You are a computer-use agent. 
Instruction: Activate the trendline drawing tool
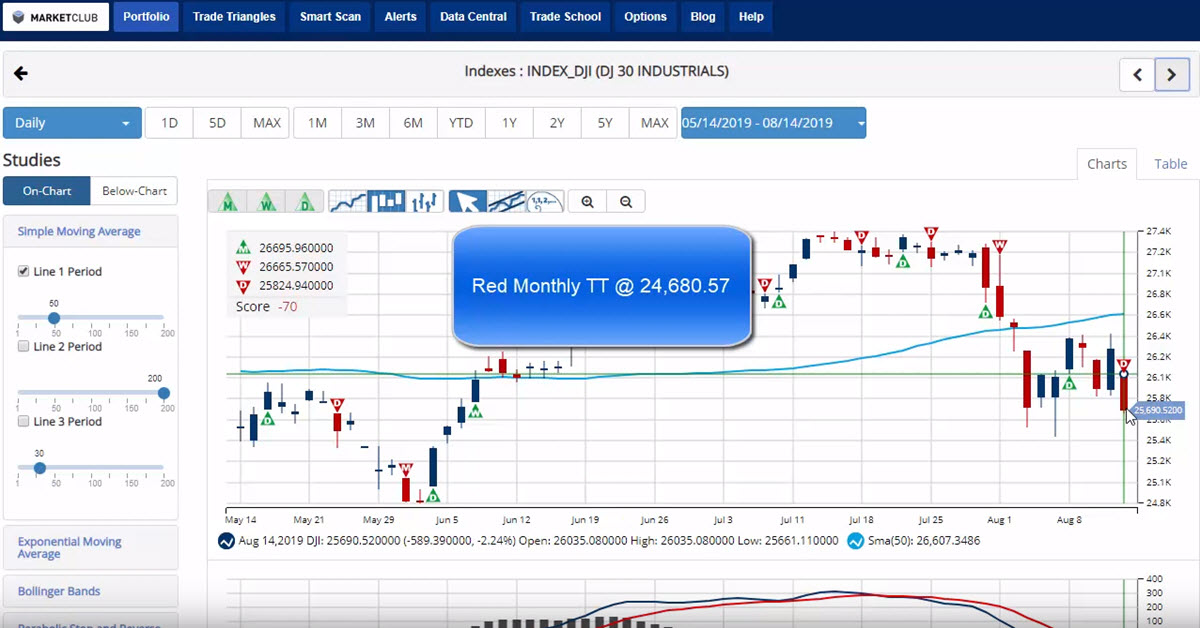[506, 200]
